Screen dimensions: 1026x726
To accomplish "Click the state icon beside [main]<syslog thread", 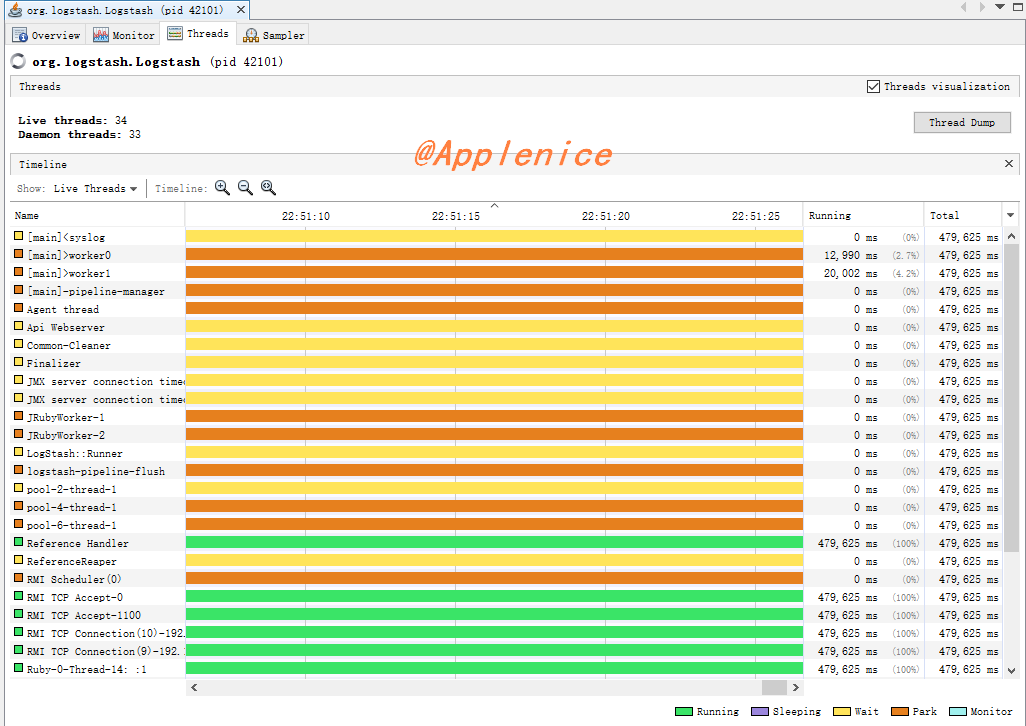I will (x=19, y=236).
